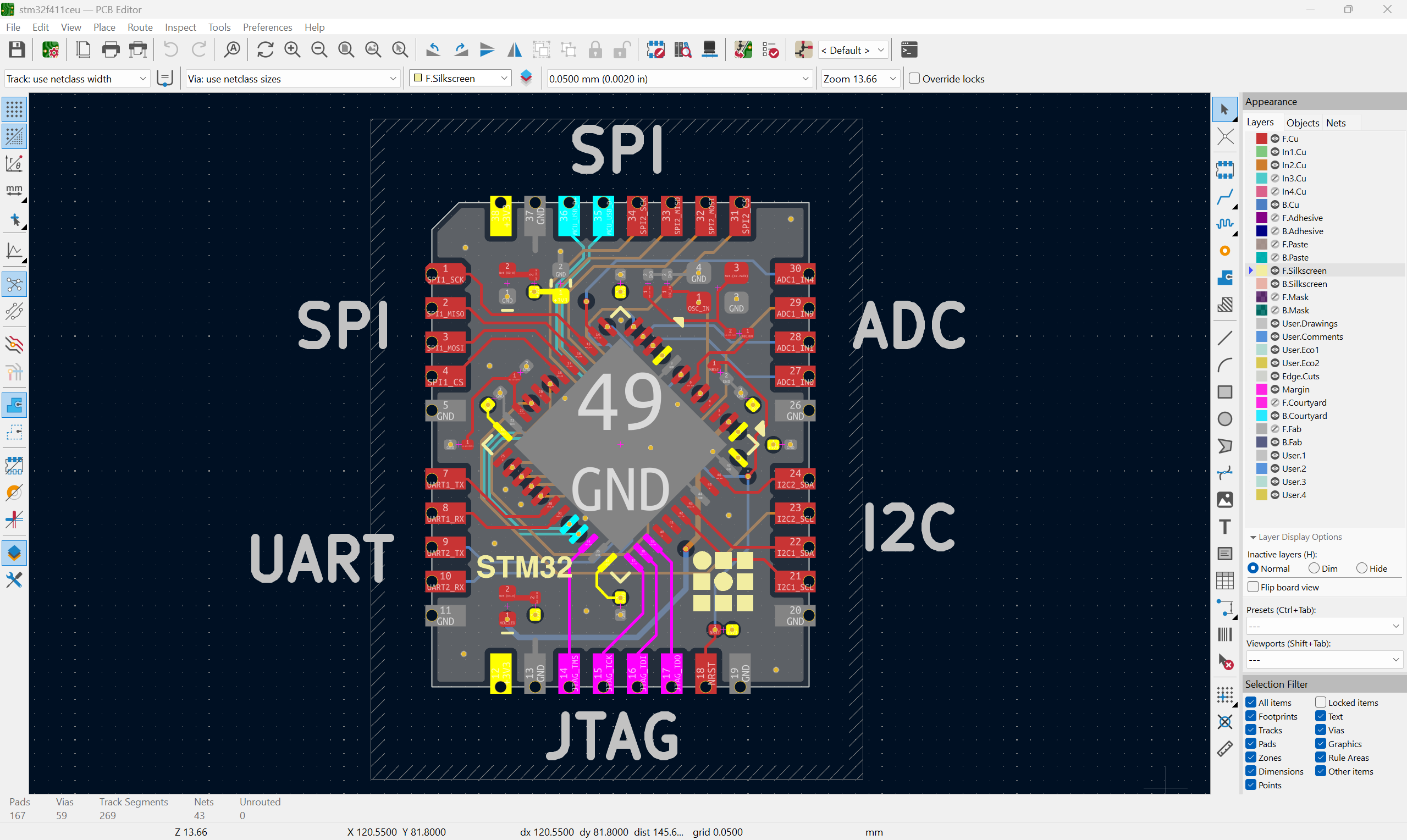Image resolution: width=1407 pixels, height=840 pixels.
Task: Click the Mirror/flip selection icon
Action: pos(514,50)
